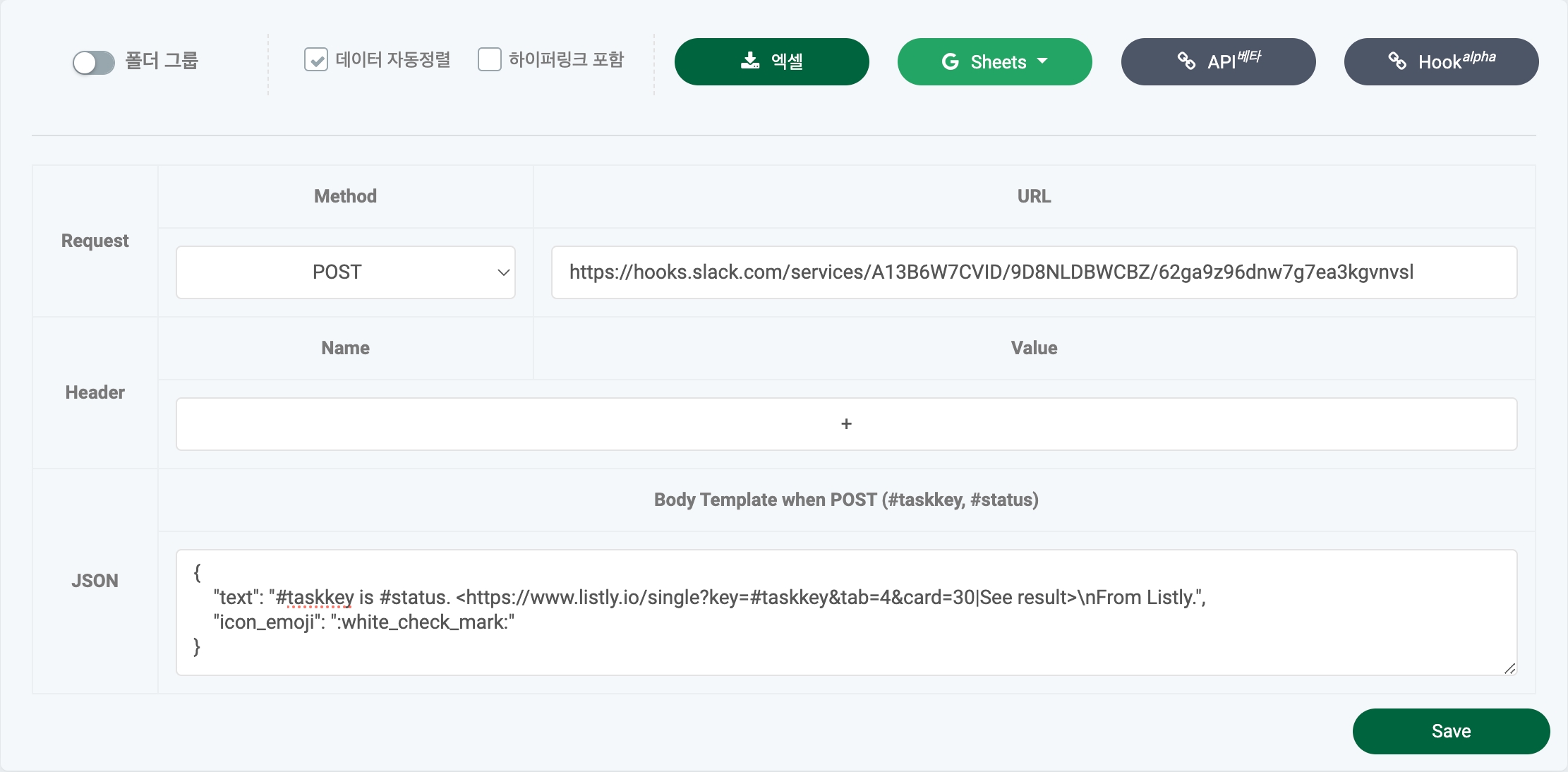Enable the 하이퍼링크 포함 checkbox
This screenshot has height=772, width=1568.
pyautogui.click(x=489, y=60)
